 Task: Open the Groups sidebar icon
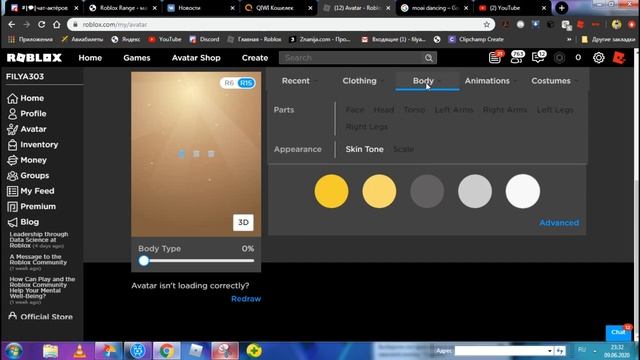pos(12,176)
